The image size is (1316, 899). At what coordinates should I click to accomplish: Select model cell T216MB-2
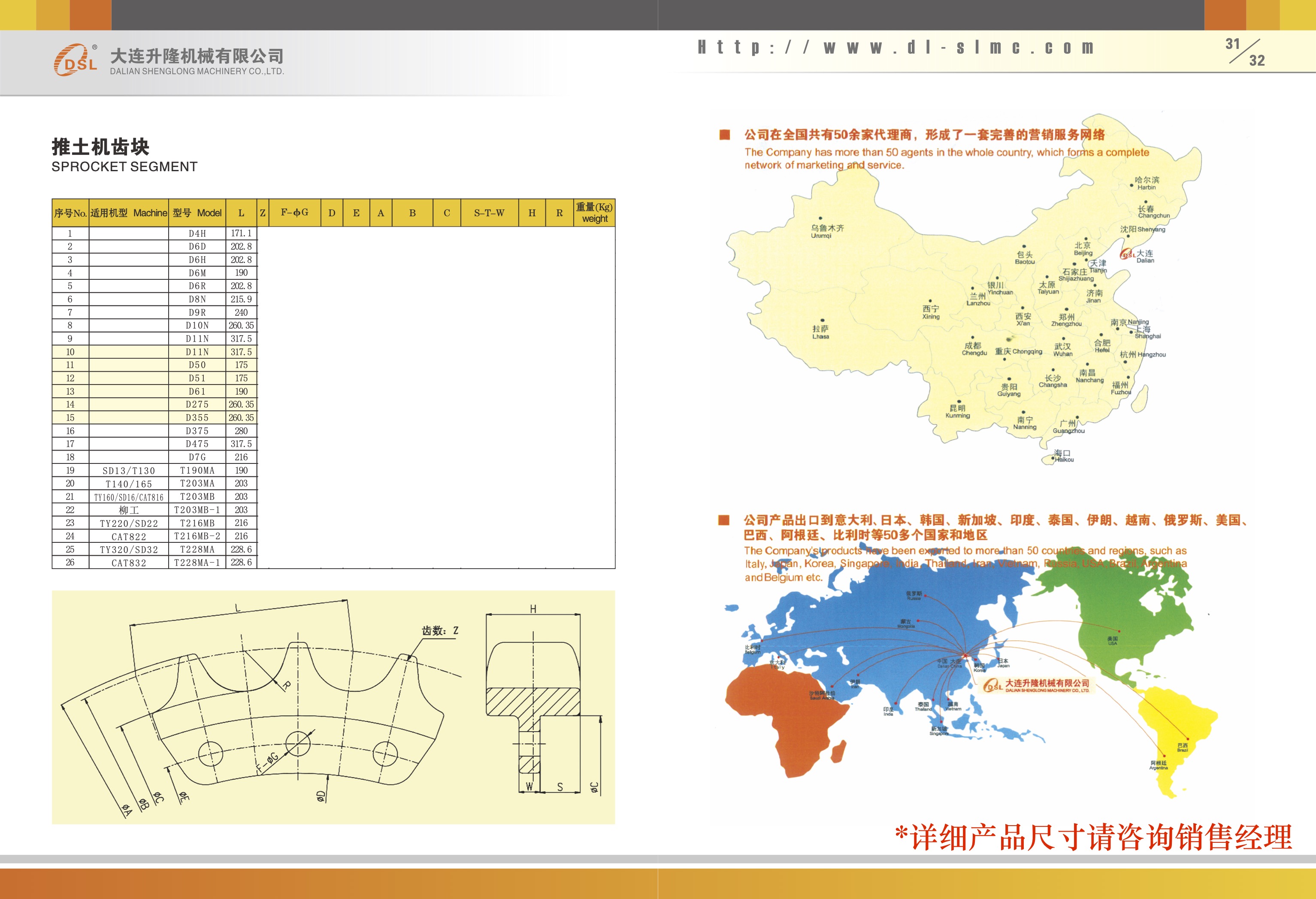pos(197,536)
